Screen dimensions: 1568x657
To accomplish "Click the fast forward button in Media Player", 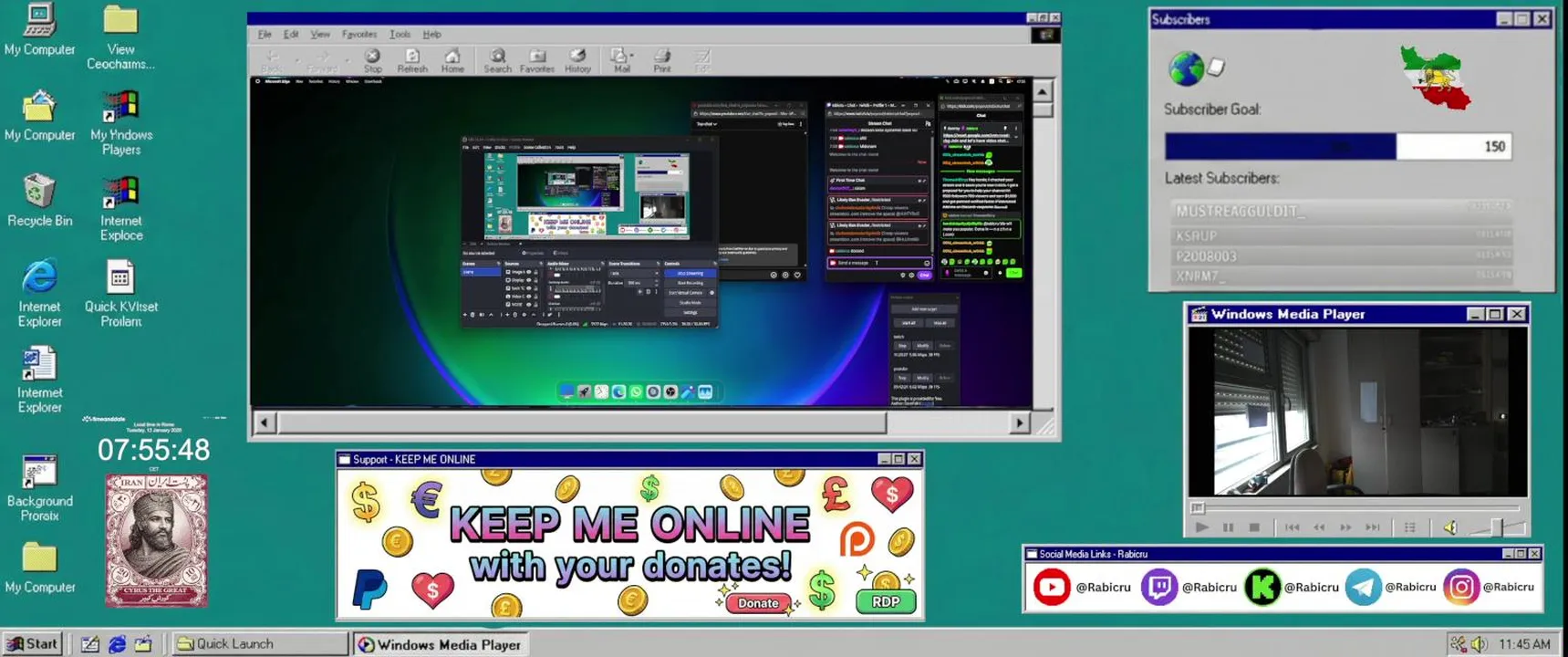I will click(x=1345, y=527).
